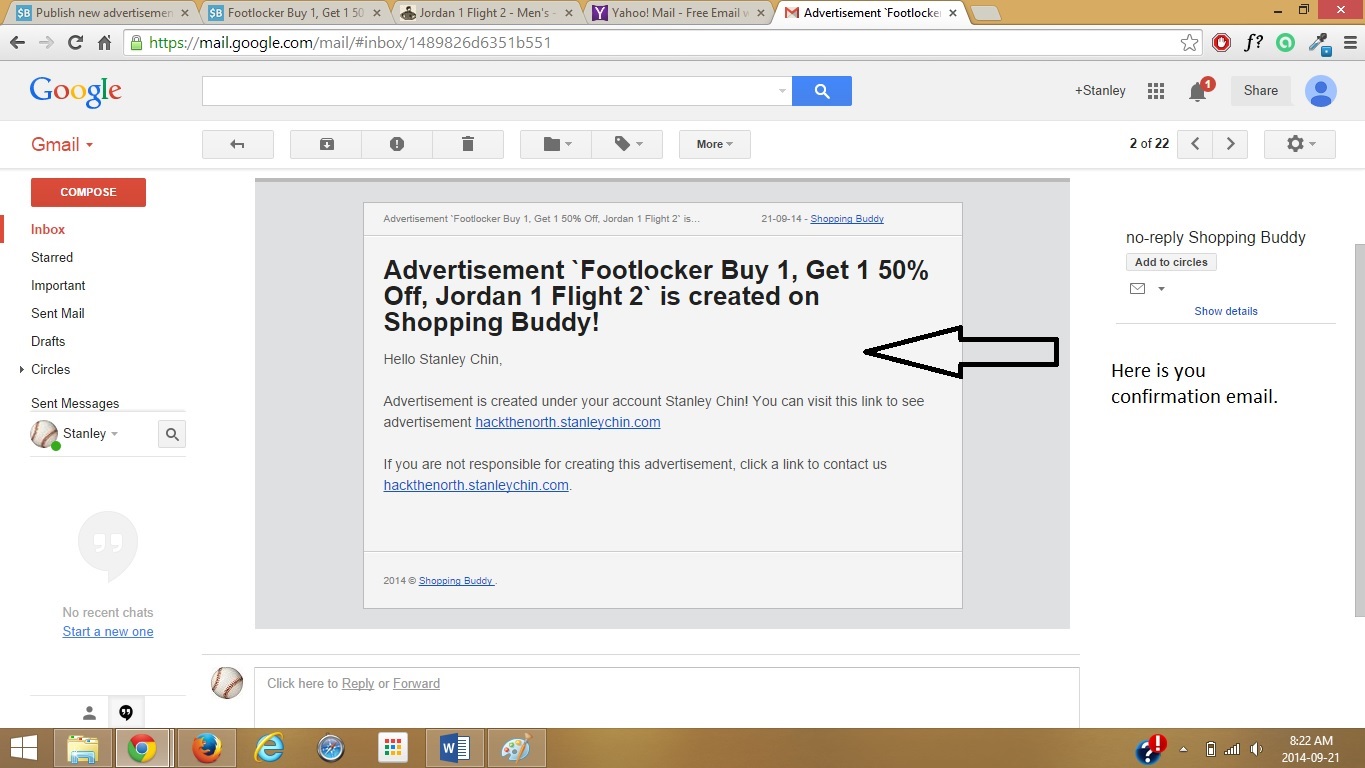Focus the Gmail search input field

coord(488,91)
